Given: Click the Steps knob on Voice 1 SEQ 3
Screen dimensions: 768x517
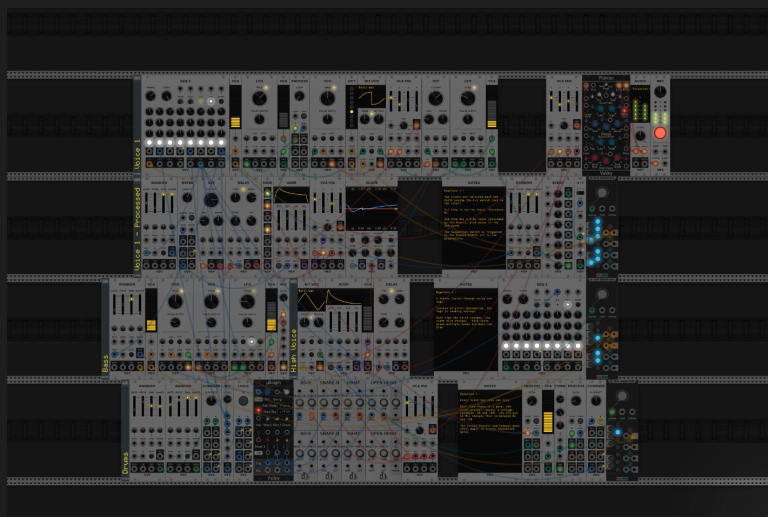Looking at the screenshot, I should 167,95.
